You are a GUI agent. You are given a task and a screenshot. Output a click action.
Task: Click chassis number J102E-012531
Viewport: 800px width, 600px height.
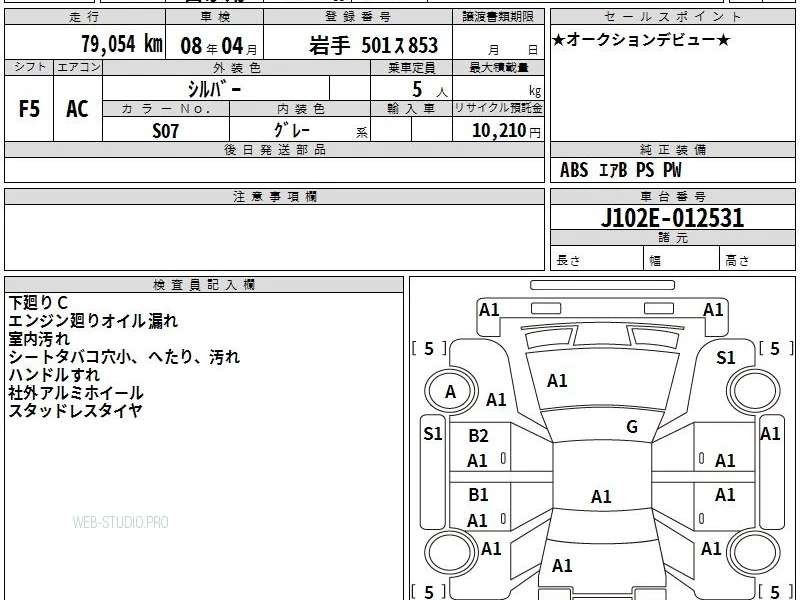[672, 218]
